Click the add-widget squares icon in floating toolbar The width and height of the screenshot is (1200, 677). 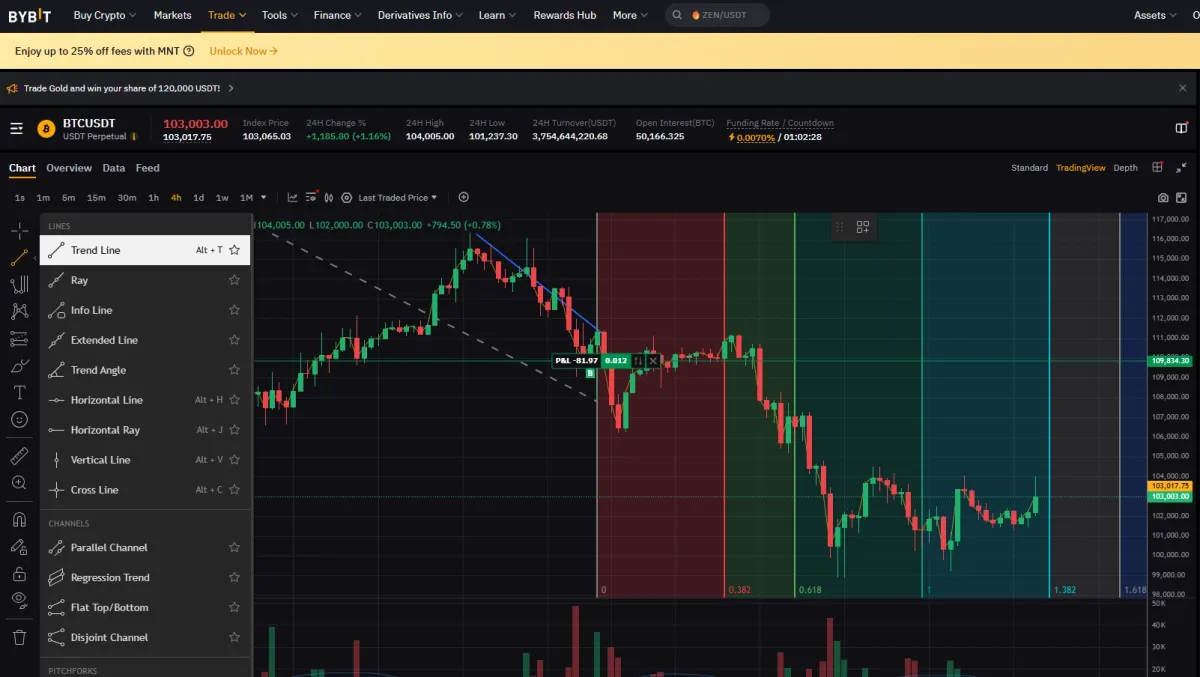[x=862, y=227]
